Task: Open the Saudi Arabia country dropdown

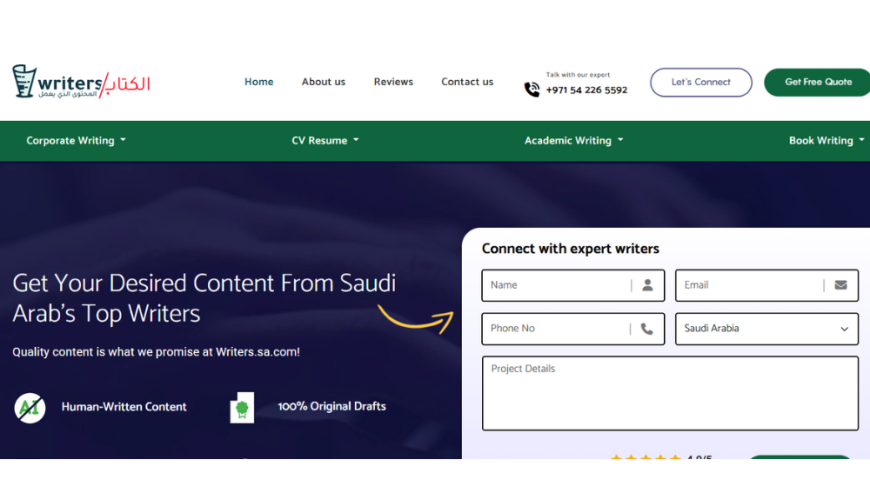Action: point(766,329)
